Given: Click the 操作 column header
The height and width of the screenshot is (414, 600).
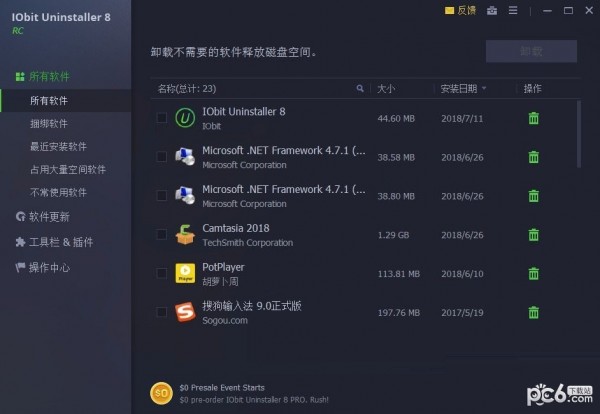Looking at the screenshot, I should coord(532,89).
